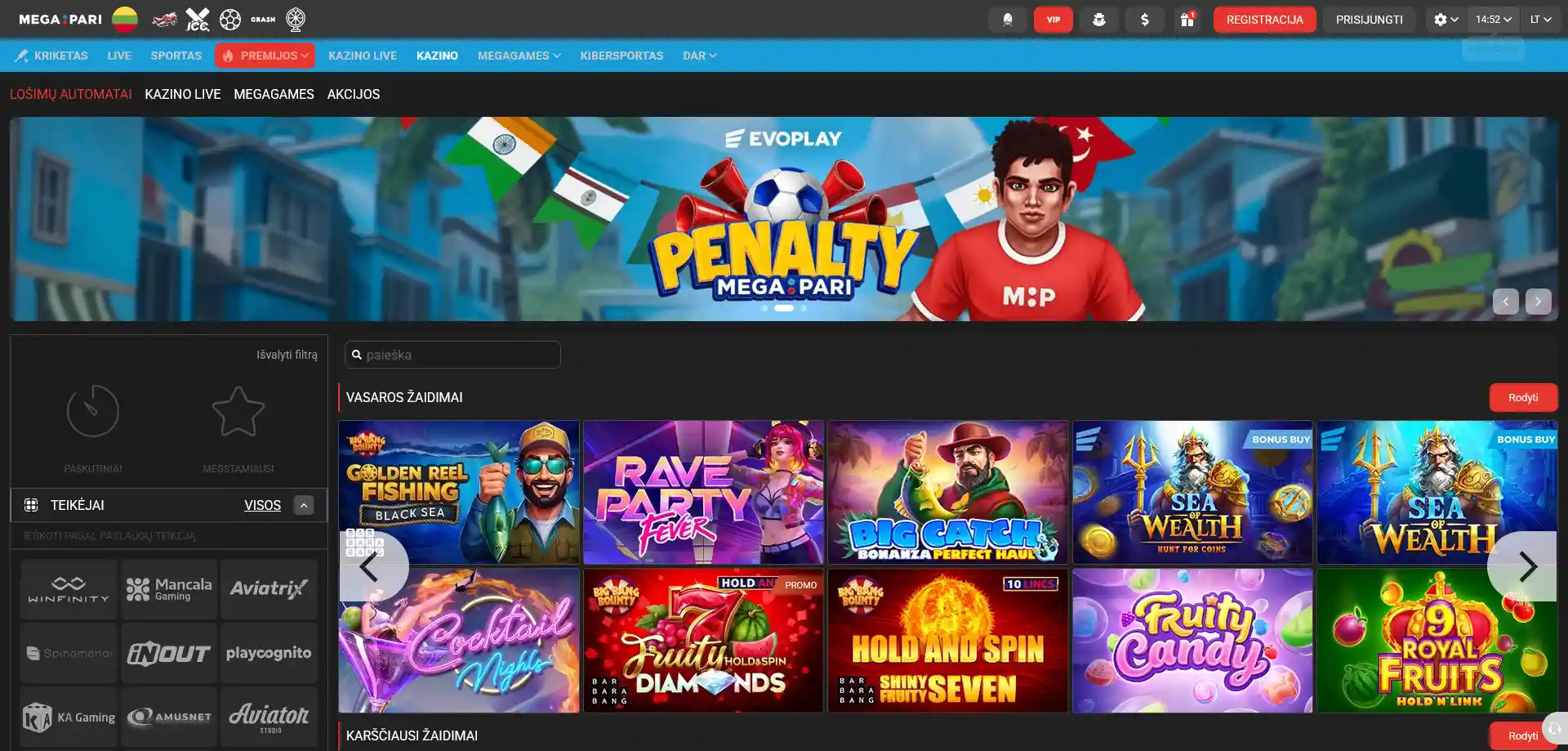Open the Sportas section

click(176, 56)
